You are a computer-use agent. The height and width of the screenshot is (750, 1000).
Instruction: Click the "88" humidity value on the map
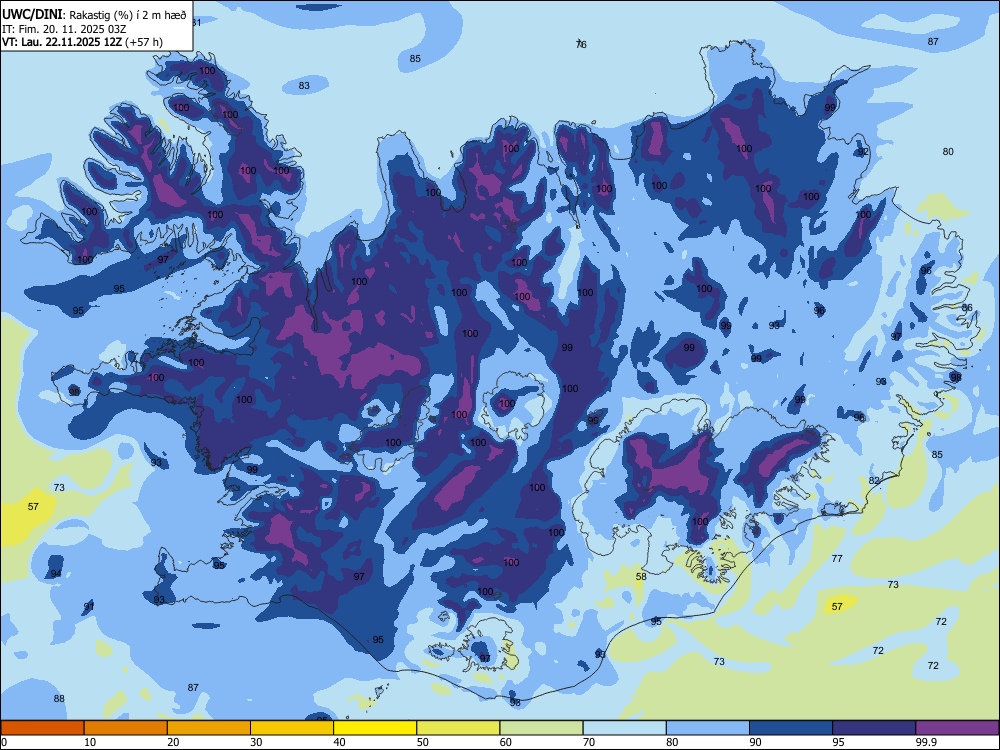tap(59, 698)
